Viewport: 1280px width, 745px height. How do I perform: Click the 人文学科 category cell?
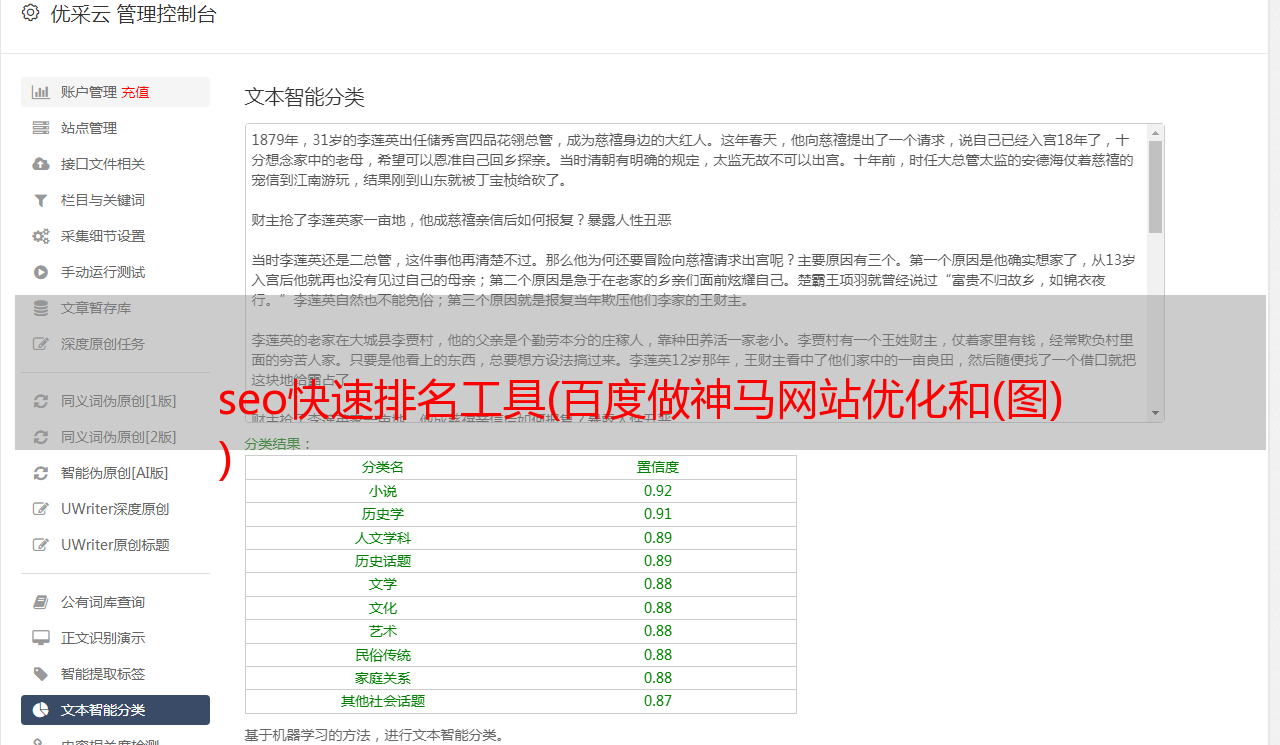383,538
